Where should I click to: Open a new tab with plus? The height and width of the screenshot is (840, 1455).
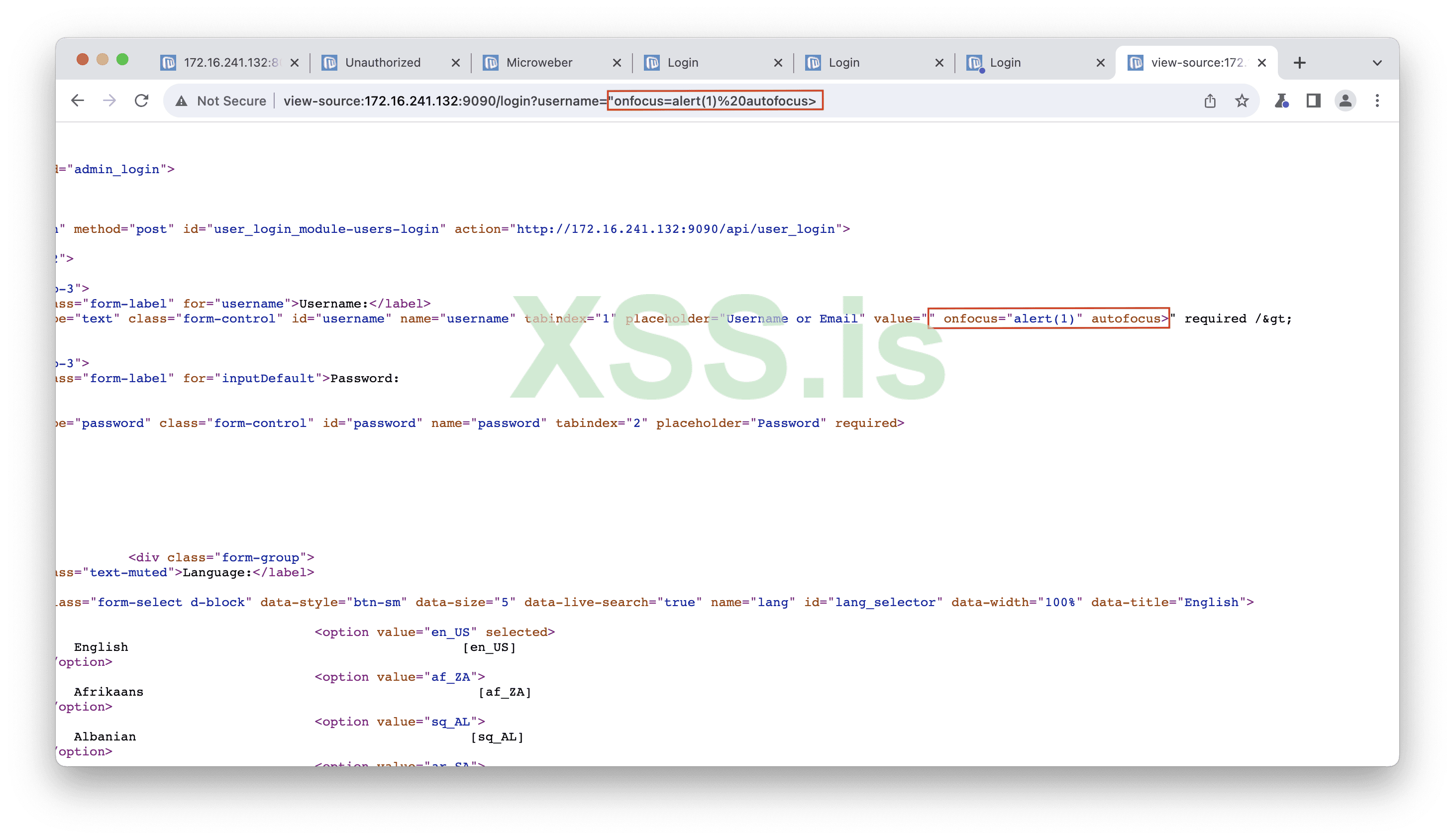(x=1299, y=63)
